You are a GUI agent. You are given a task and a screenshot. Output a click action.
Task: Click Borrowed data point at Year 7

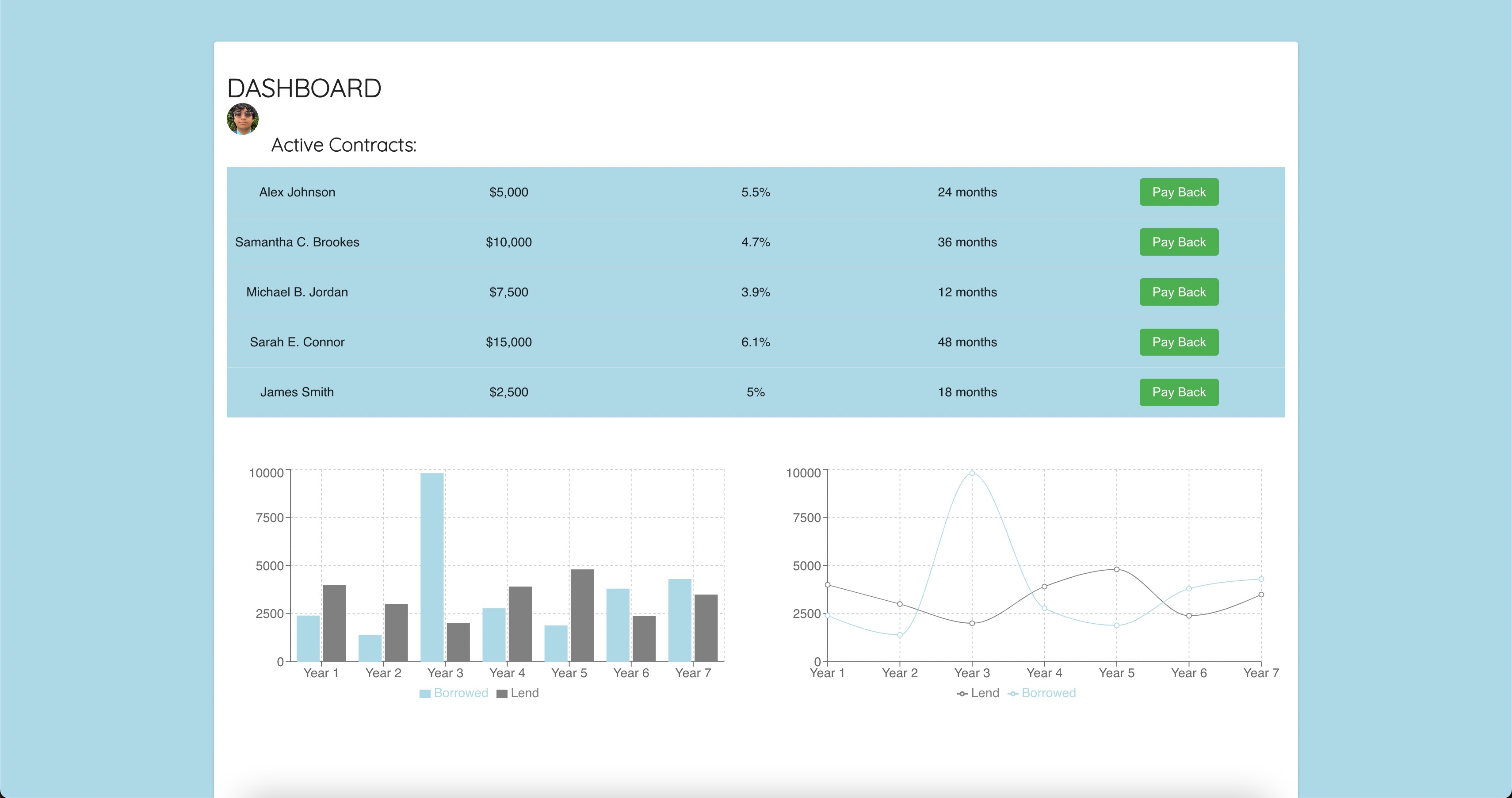[x=1261, y=579]
